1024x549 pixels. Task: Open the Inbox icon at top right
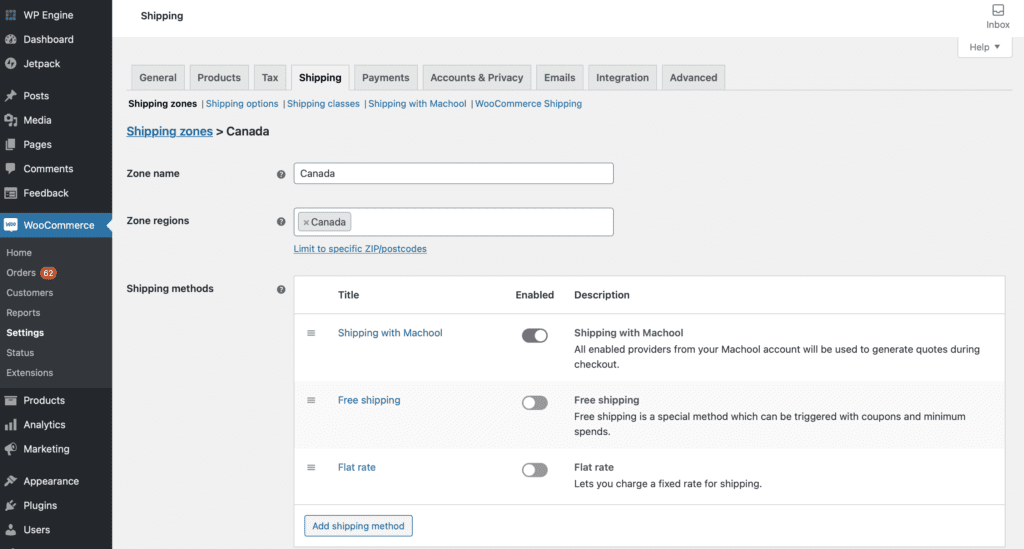click(x=998, y=10)
